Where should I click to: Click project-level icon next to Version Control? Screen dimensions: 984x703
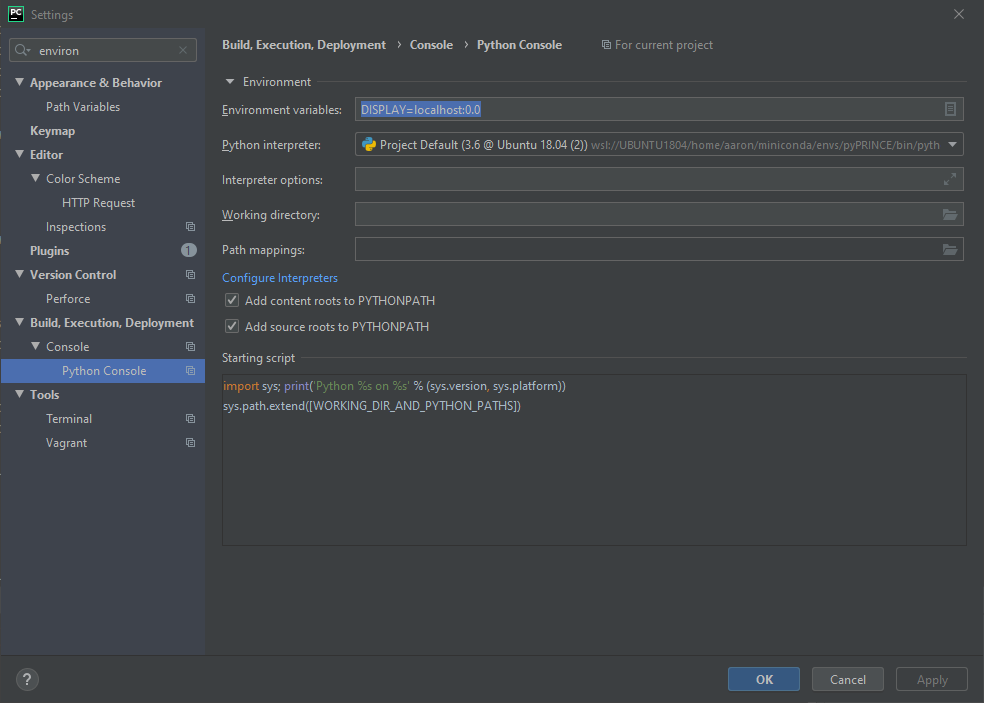pyautogui.click(x=190, y=274)
